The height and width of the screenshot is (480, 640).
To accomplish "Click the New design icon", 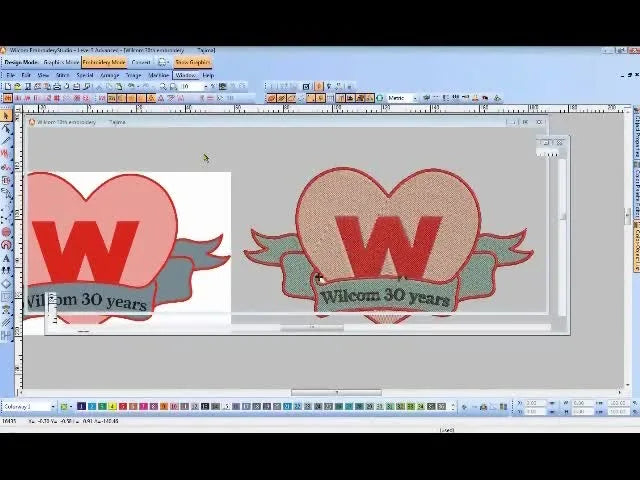I will coord(8,87).
